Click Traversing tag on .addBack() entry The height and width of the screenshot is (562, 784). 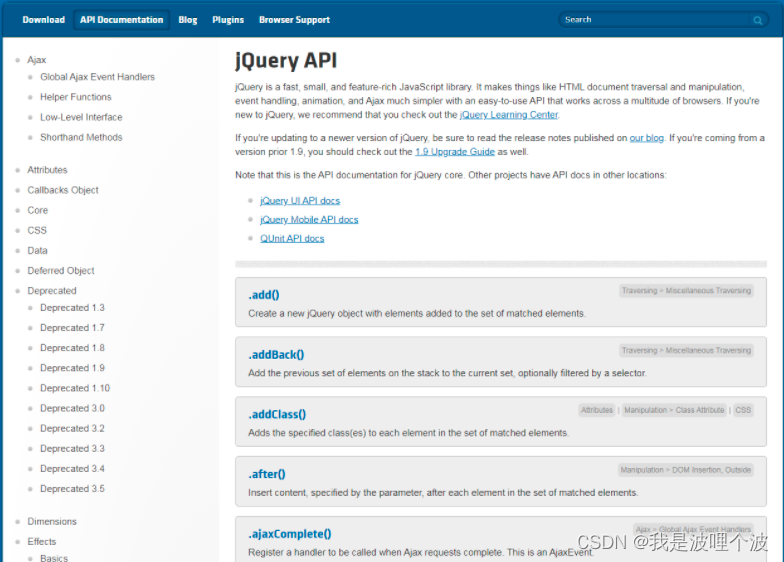pyautogui.click(x=686, y=350)
